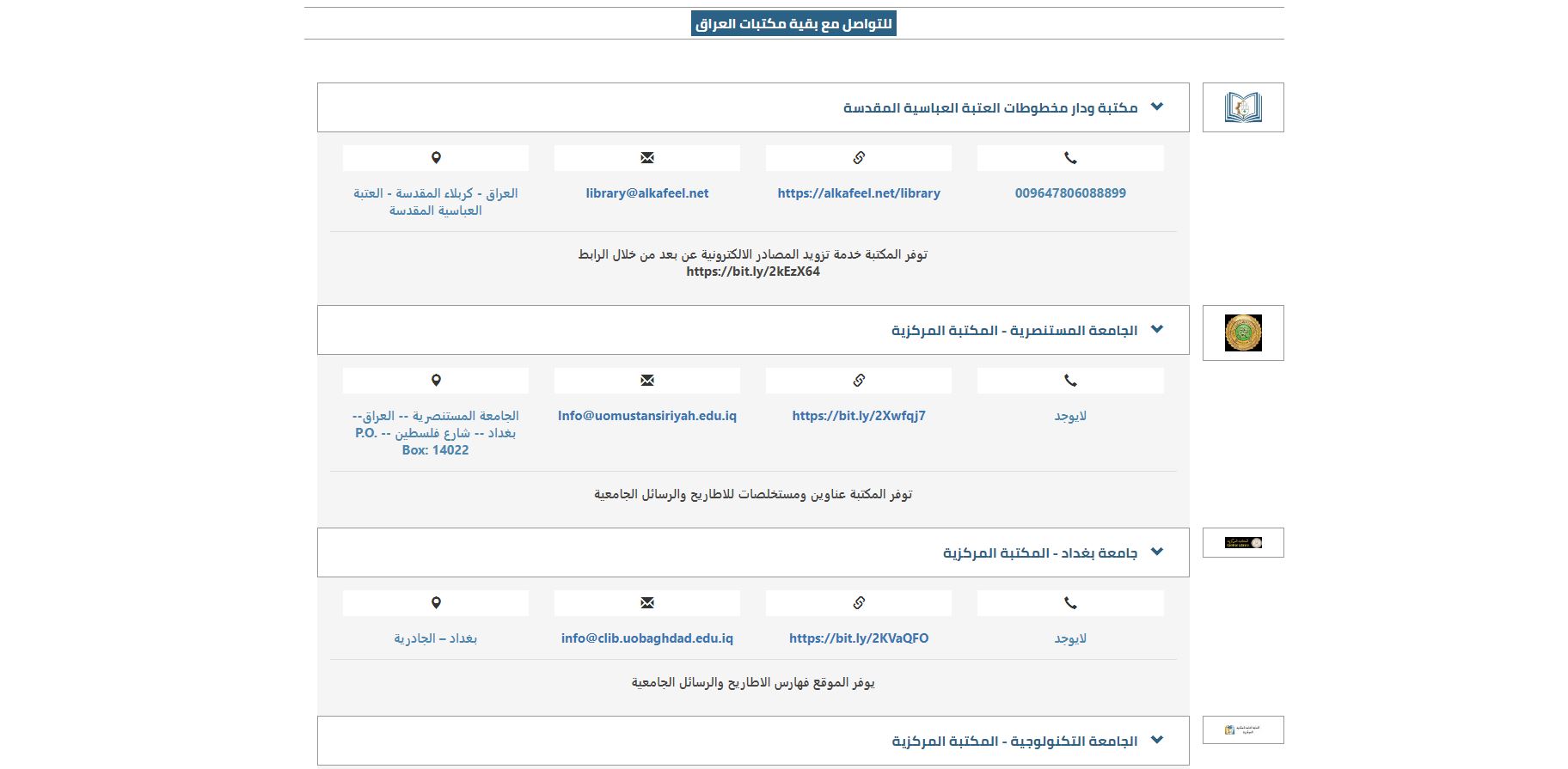Open https://bit.ly/2KVaQFO link

pos(859,638)
